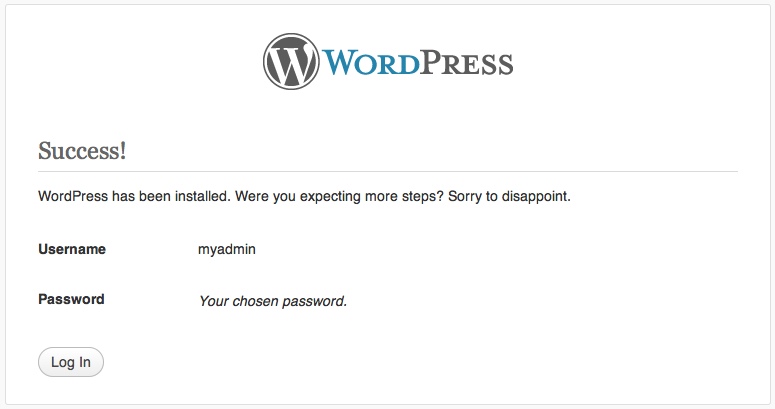Click the gray "Press" part of wordmark
This screenshot has height=409, width=775.
pos(467,63)
